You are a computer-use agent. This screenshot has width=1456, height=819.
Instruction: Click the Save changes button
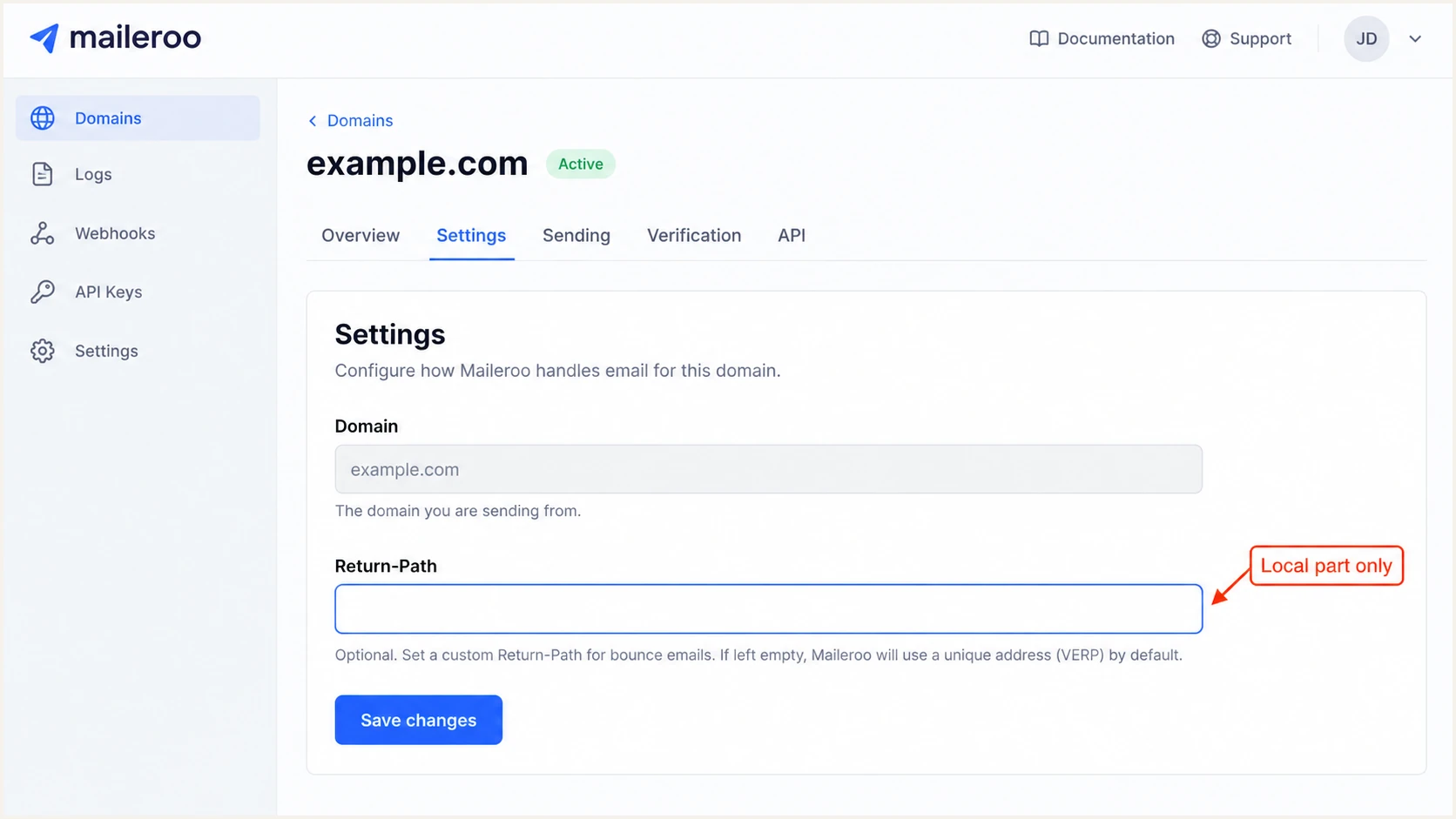pos(419,720)
